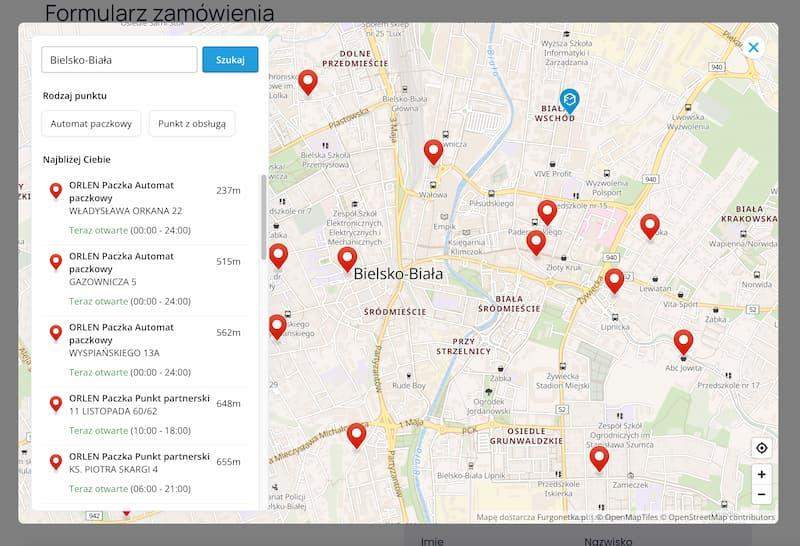This screenshot has height=546, width=800.
Task: Click the red map pin above Zameczek
Action: click(x=599, y=459)
